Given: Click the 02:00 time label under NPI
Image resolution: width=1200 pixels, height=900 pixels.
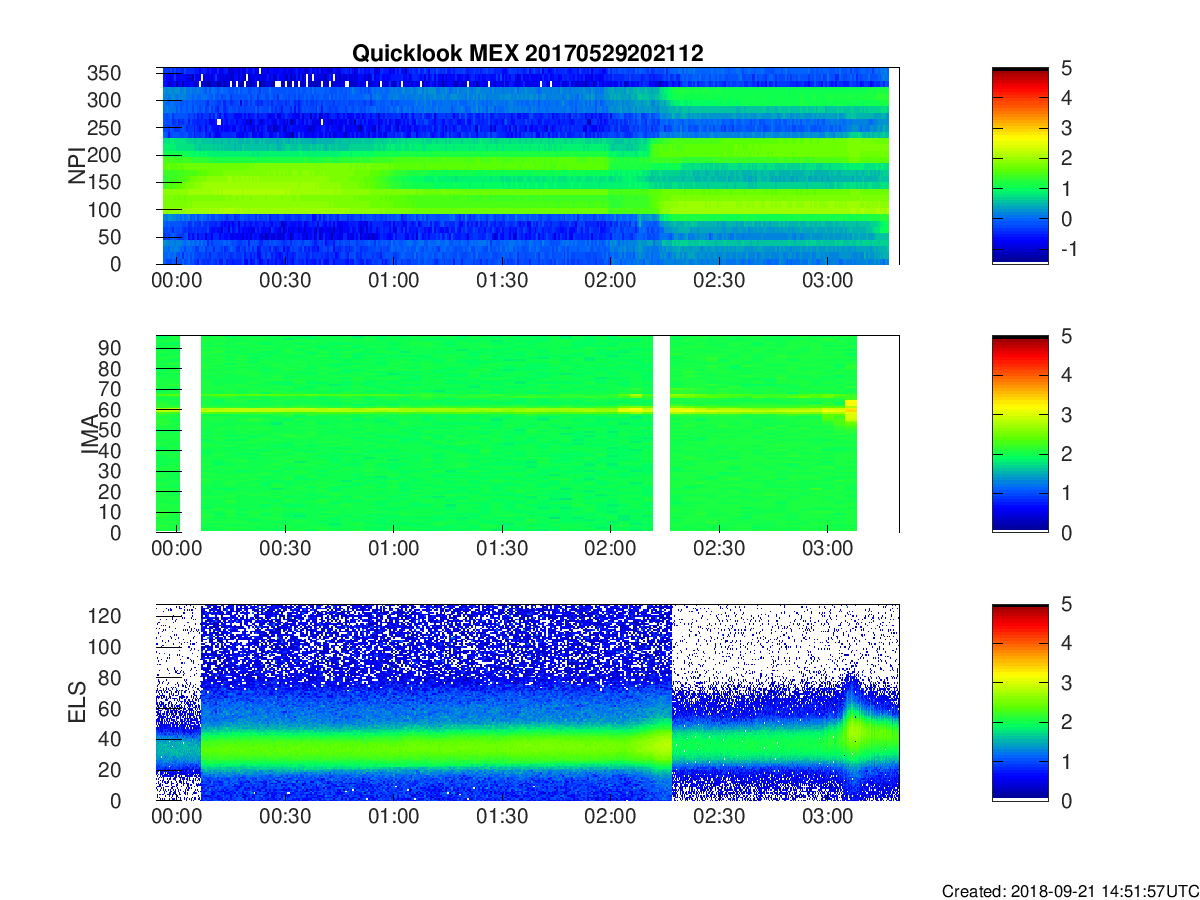Looking at the screenshot, I should click(x=611, y=281).
